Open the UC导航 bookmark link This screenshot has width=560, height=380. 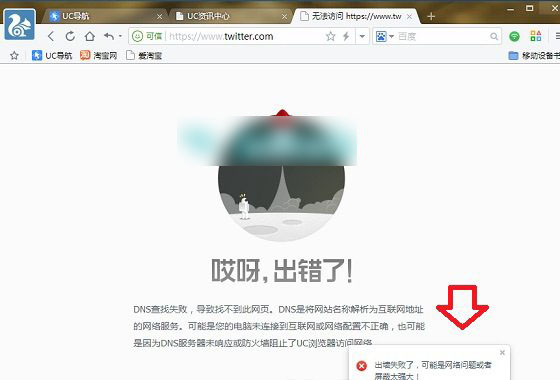pyautogui.click(x=52, y=55)
